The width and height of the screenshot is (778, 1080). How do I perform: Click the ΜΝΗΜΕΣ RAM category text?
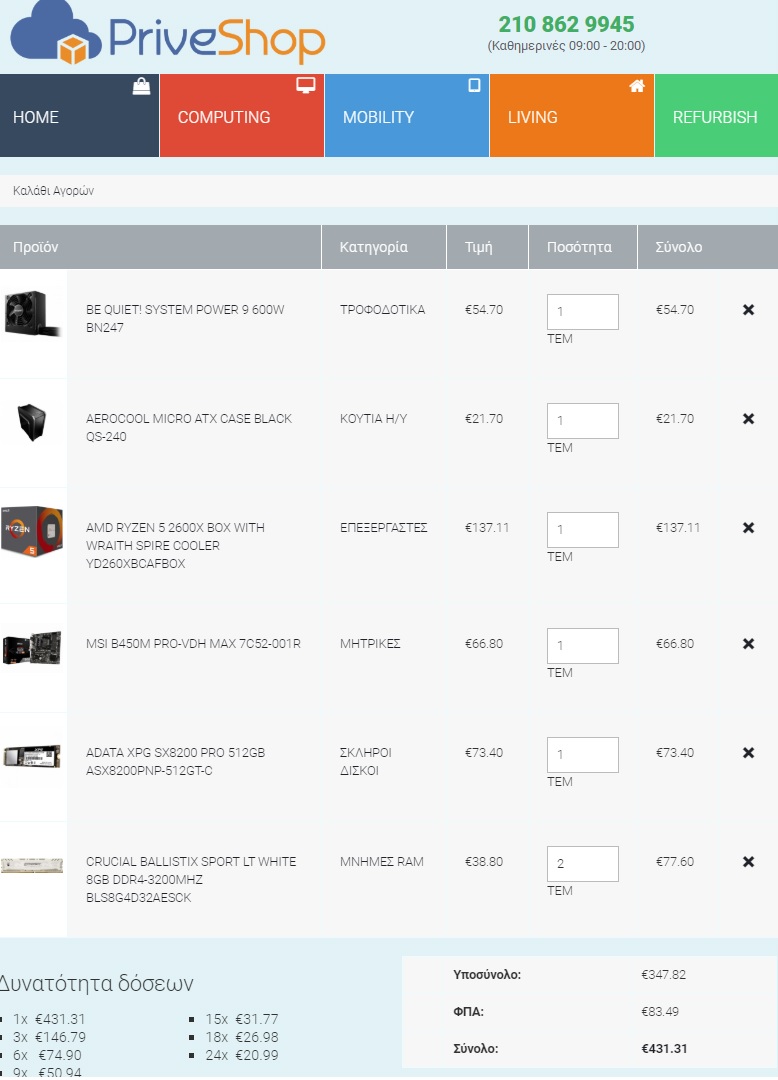click(381, 862)
